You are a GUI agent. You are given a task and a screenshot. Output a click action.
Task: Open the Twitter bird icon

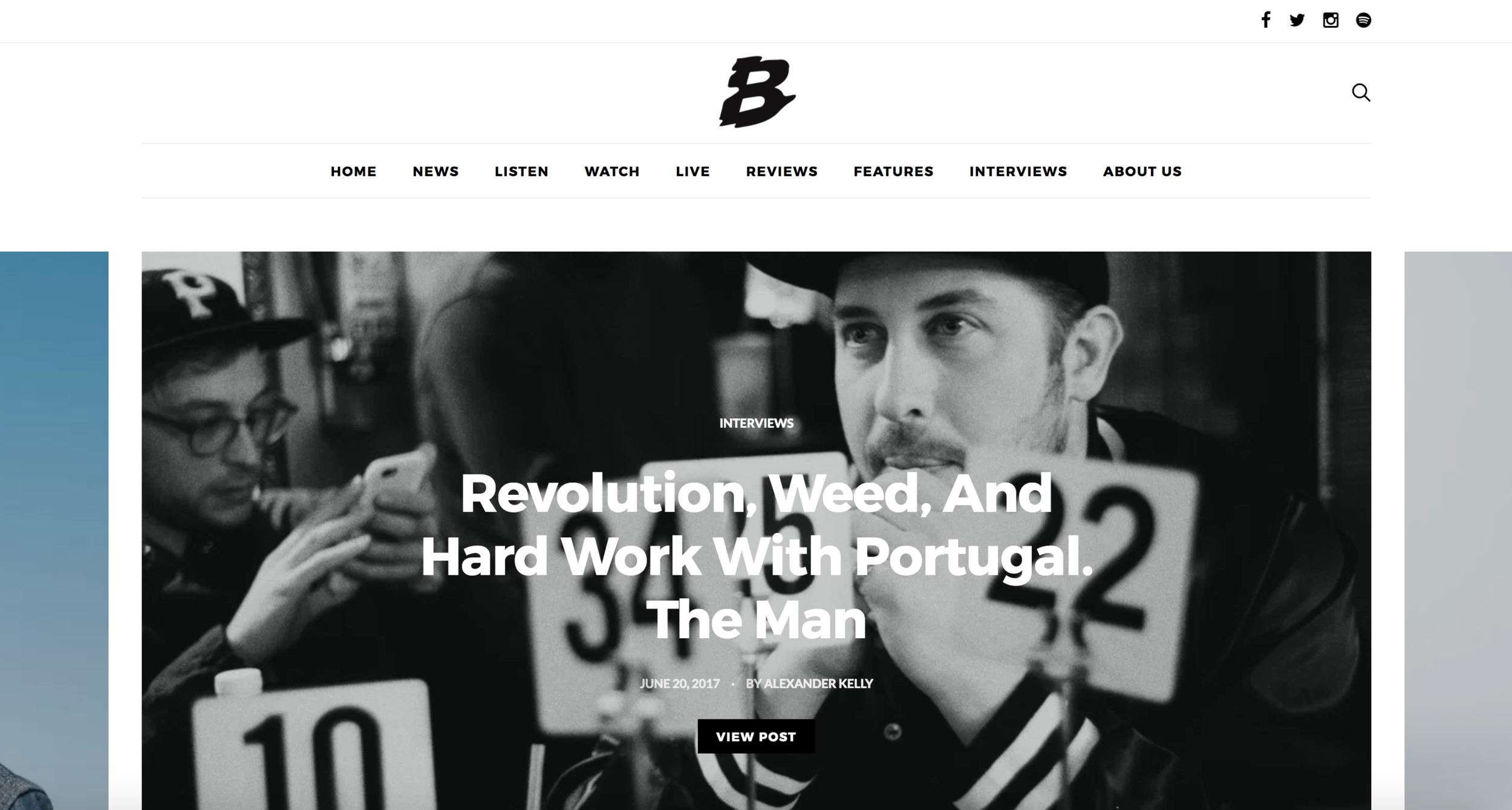pos(1297,20)
